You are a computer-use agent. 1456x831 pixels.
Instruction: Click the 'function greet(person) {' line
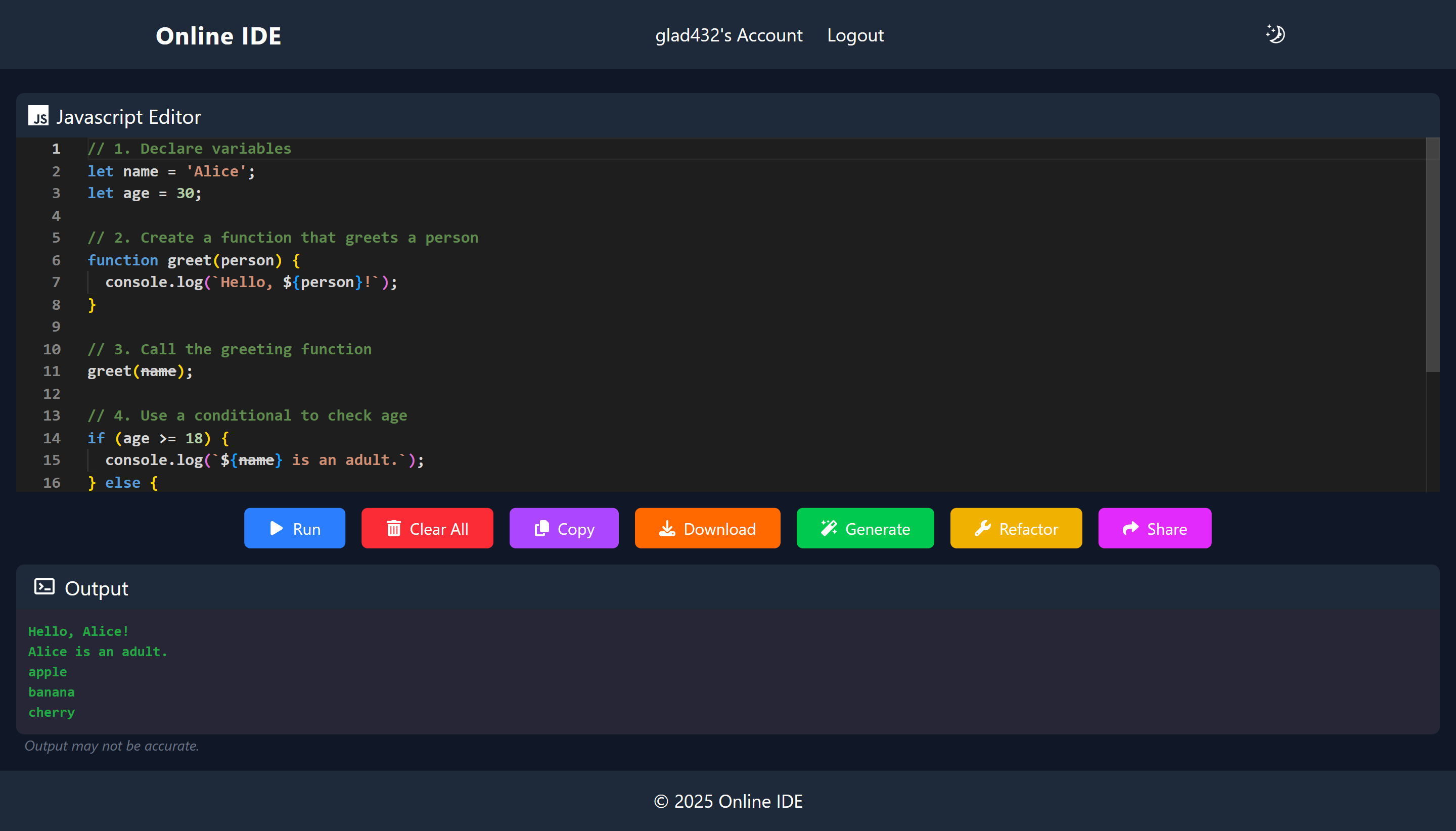pos(194,260)
